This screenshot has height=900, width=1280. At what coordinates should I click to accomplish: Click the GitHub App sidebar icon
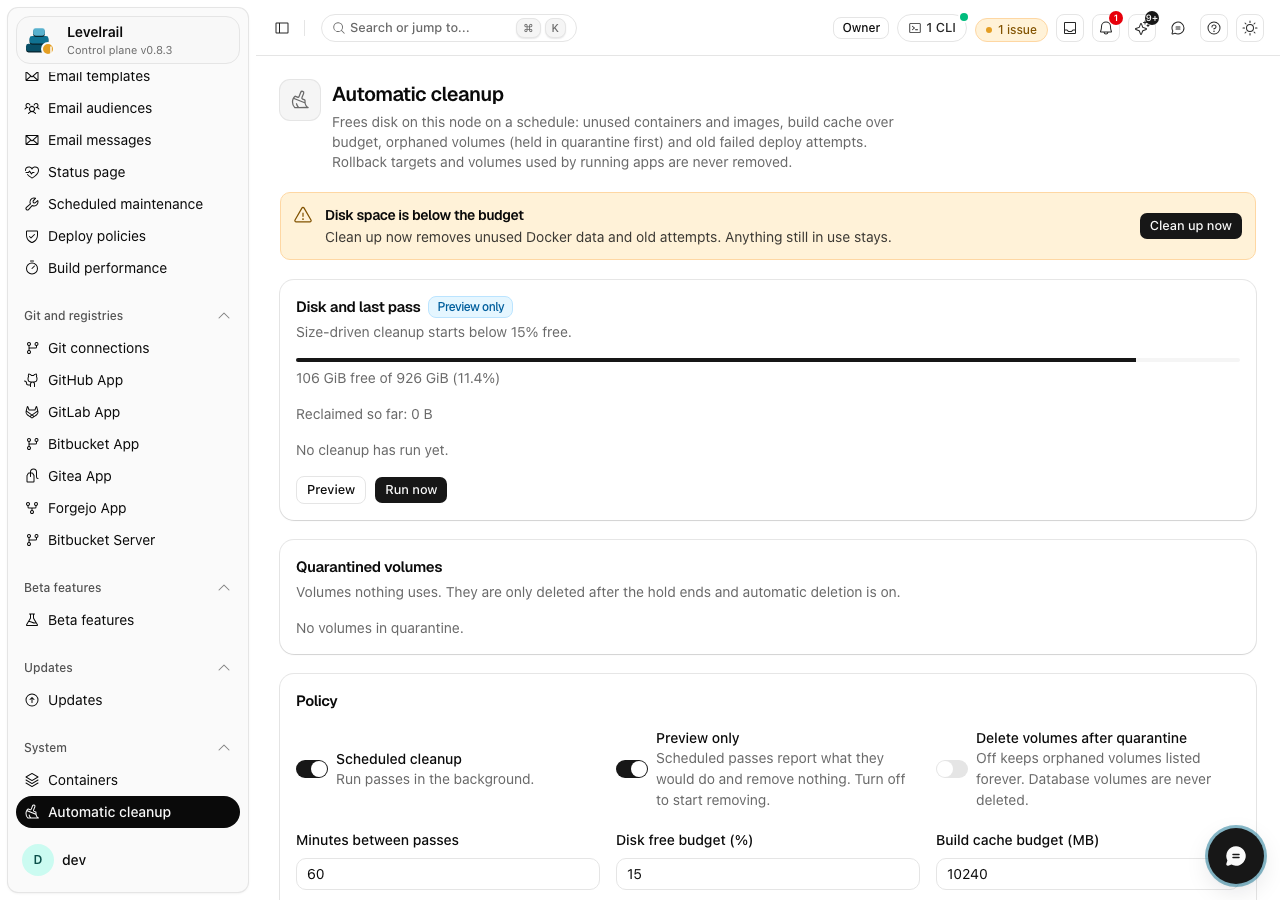coord(32,380)
